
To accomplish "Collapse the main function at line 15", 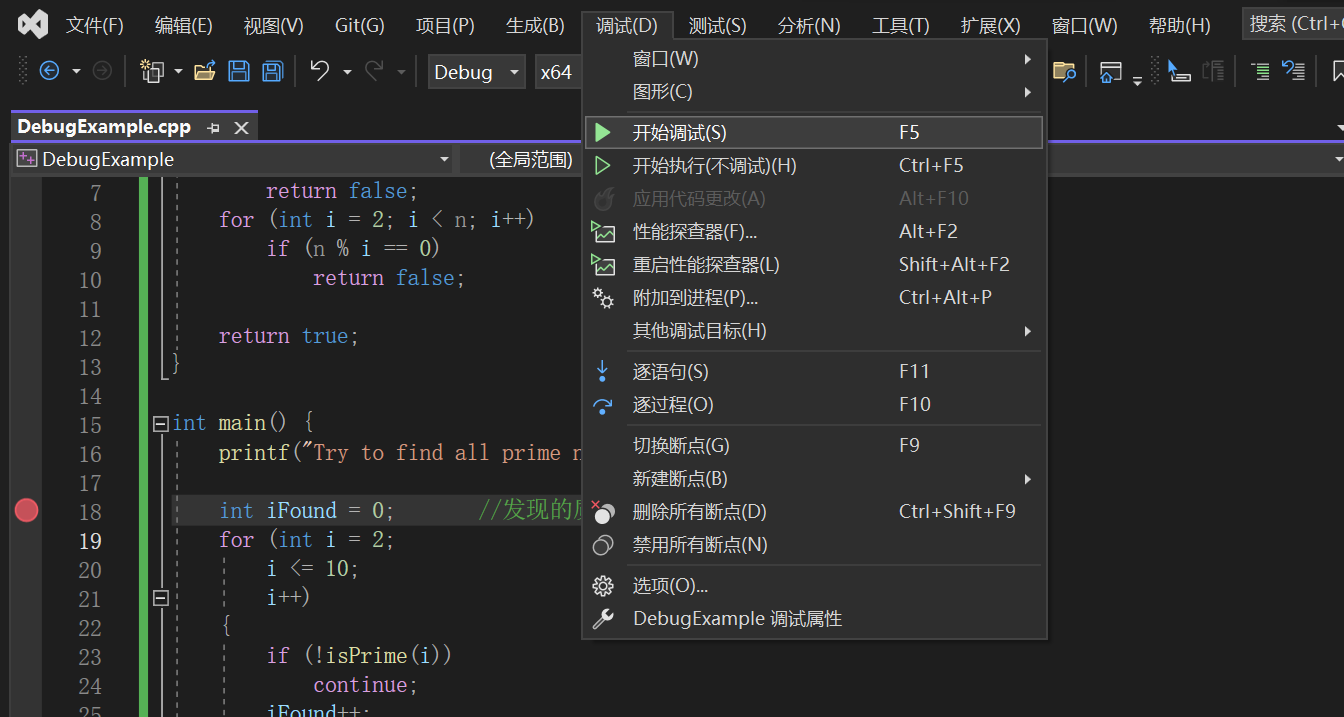I will (160, 423).
